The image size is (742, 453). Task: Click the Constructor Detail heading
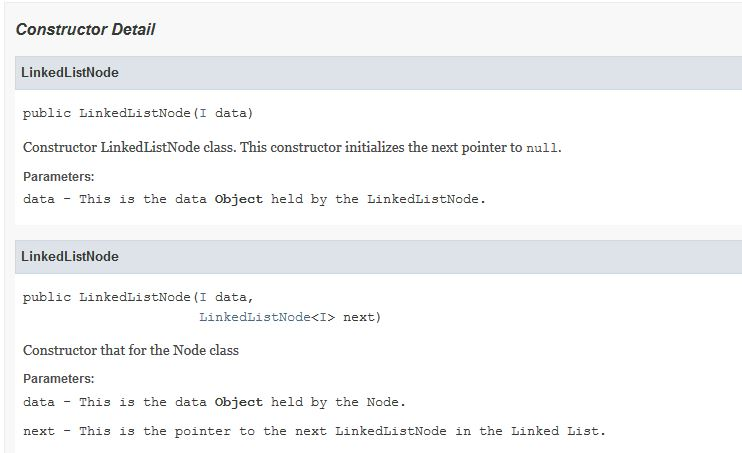pyautogui.click(x=85, y=29)
